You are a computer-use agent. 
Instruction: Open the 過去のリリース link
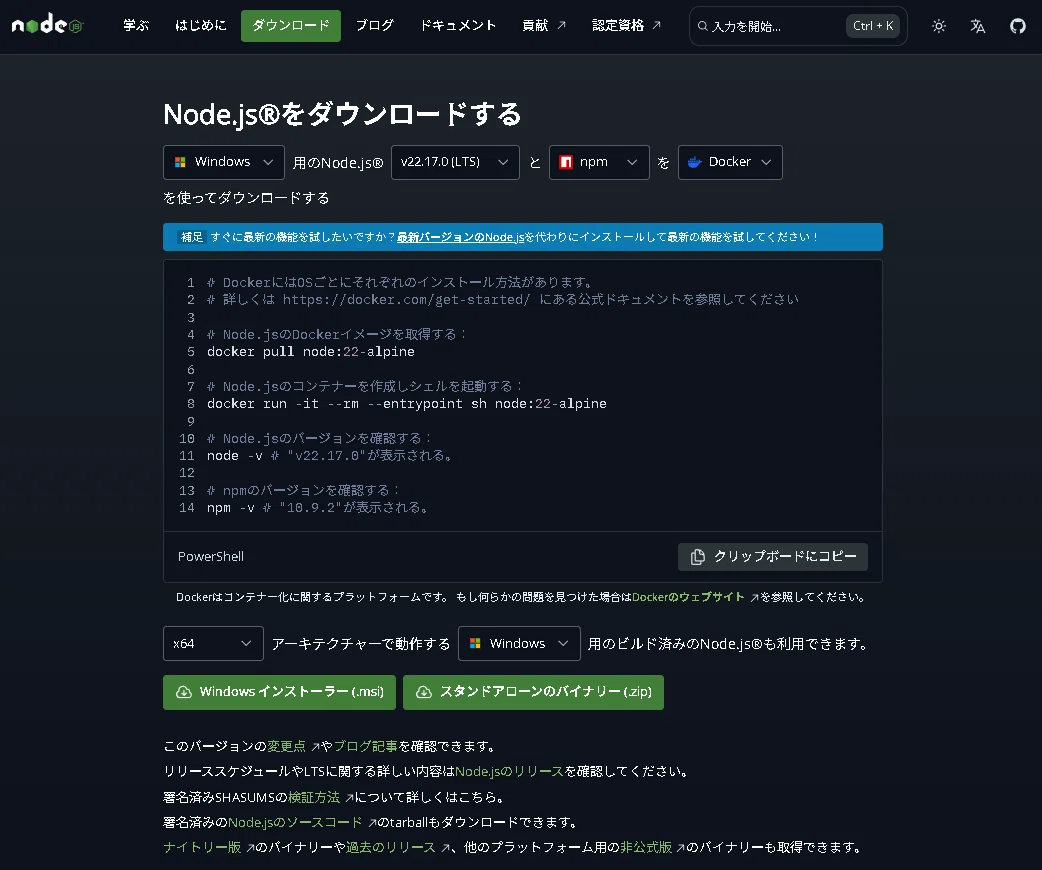click(390, 847)
